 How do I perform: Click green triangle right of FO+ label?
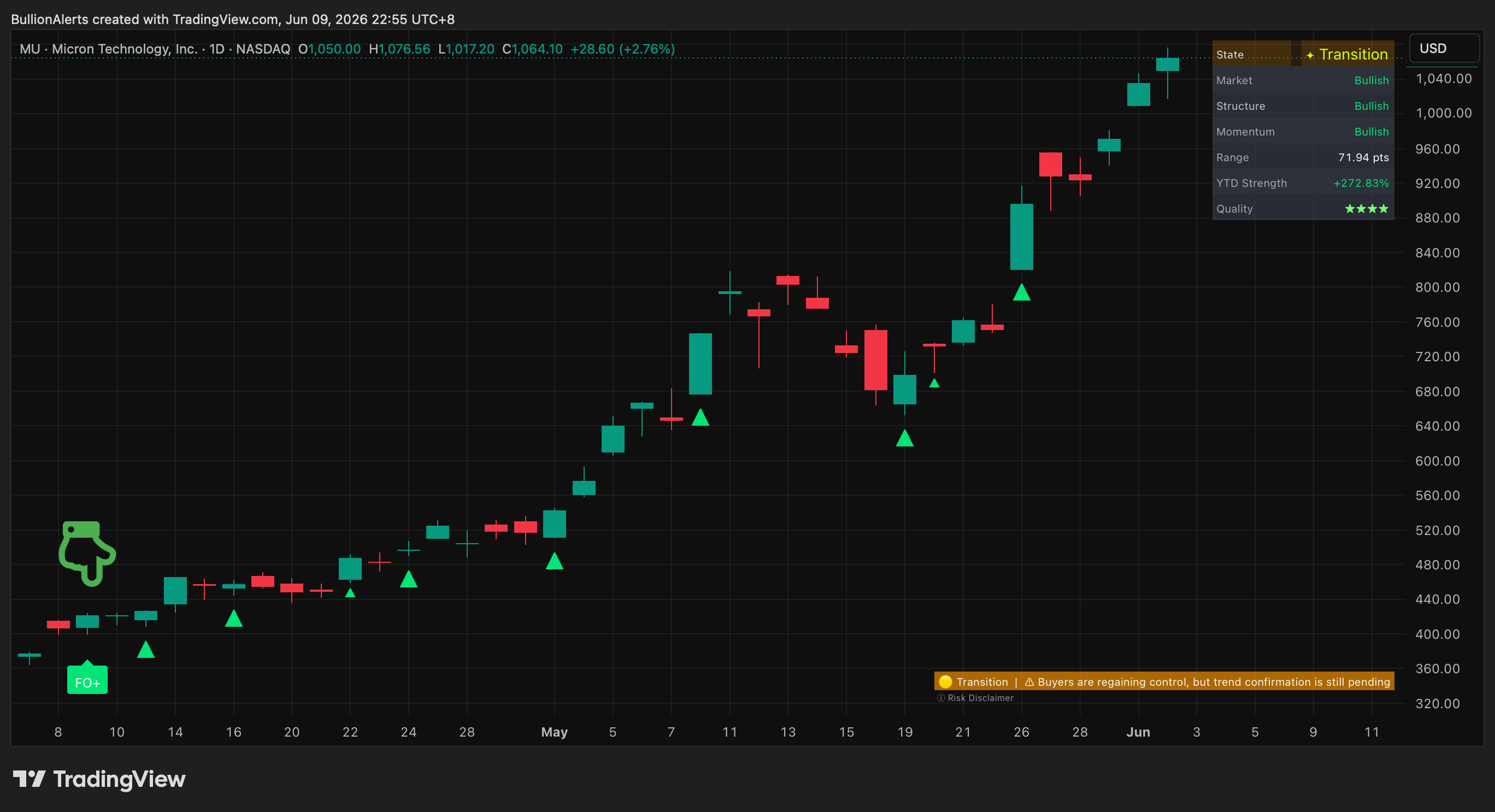146,649
